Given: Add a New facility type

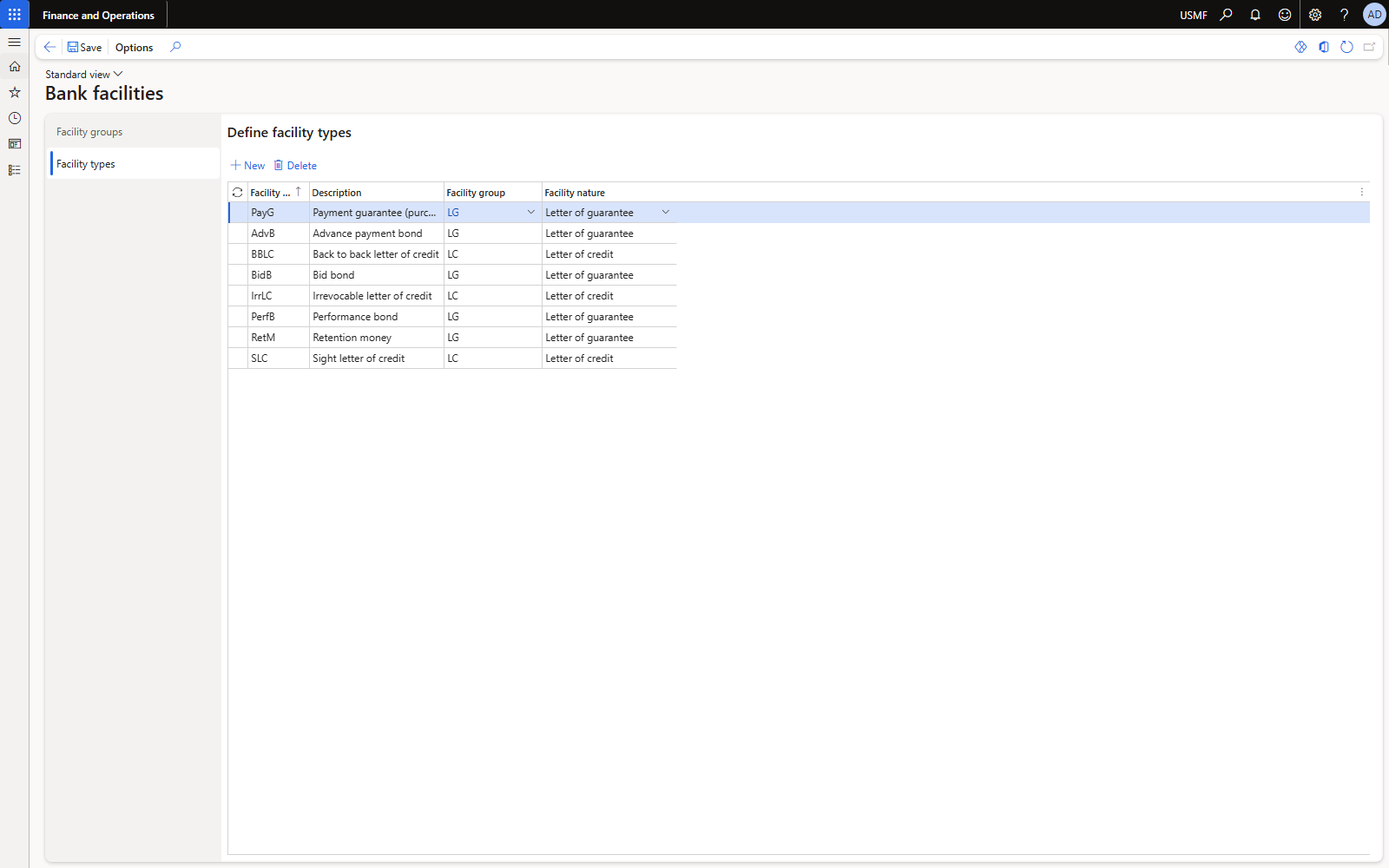Looking at the screenshot, I should coord(248,166).
